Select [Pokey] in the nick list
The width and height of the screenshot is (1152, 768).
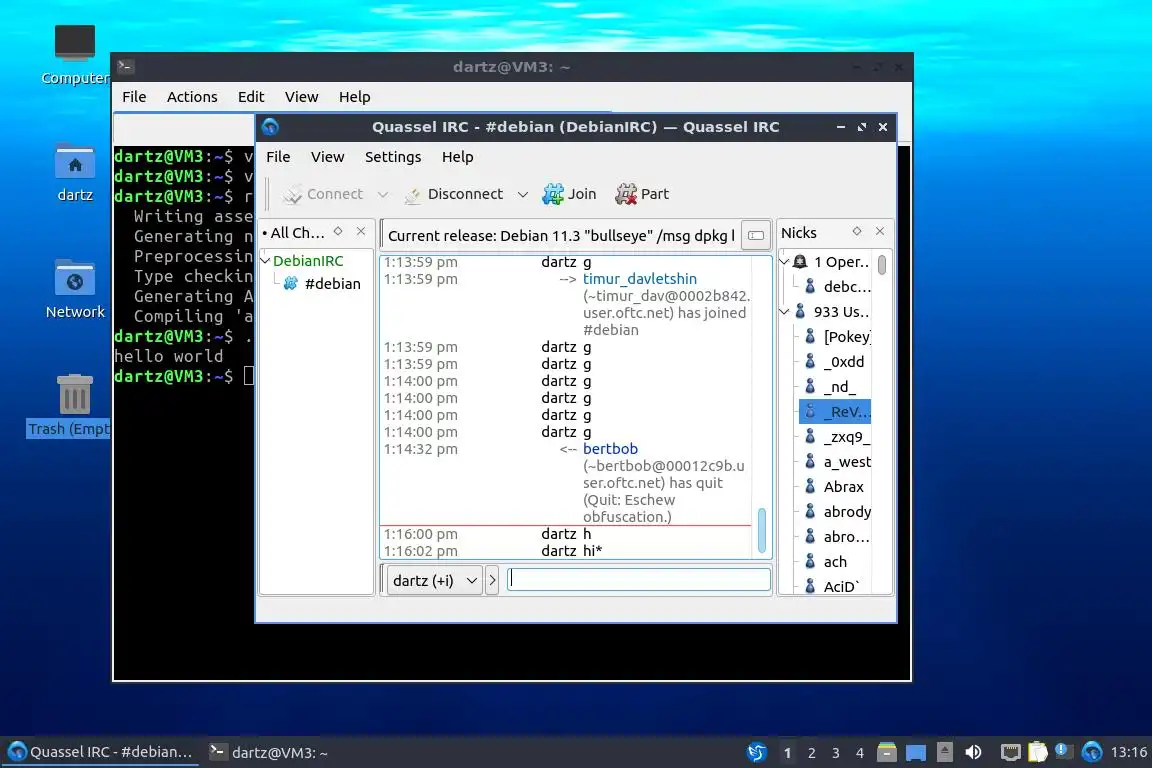click(846, 337)
